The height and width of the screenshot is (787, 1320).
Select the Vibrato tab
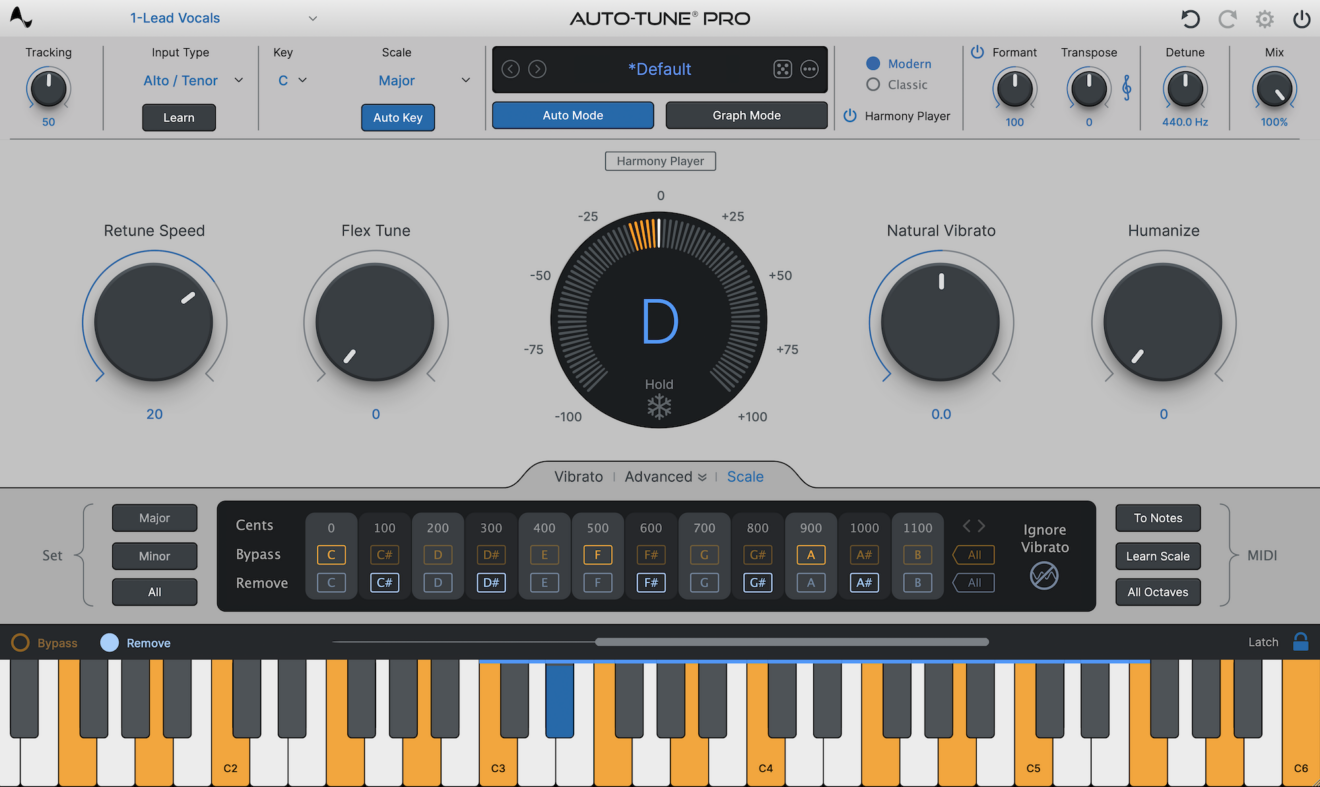click(x=578, y=476)
